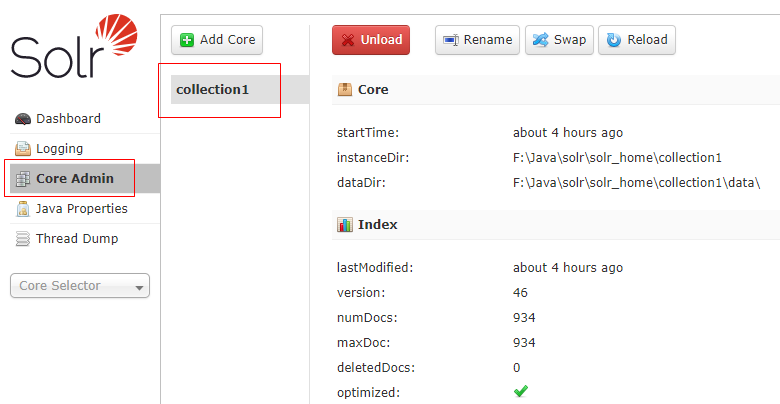780x404 pixels.
Task: Click the Core section heading
Action: coord(373,90)
